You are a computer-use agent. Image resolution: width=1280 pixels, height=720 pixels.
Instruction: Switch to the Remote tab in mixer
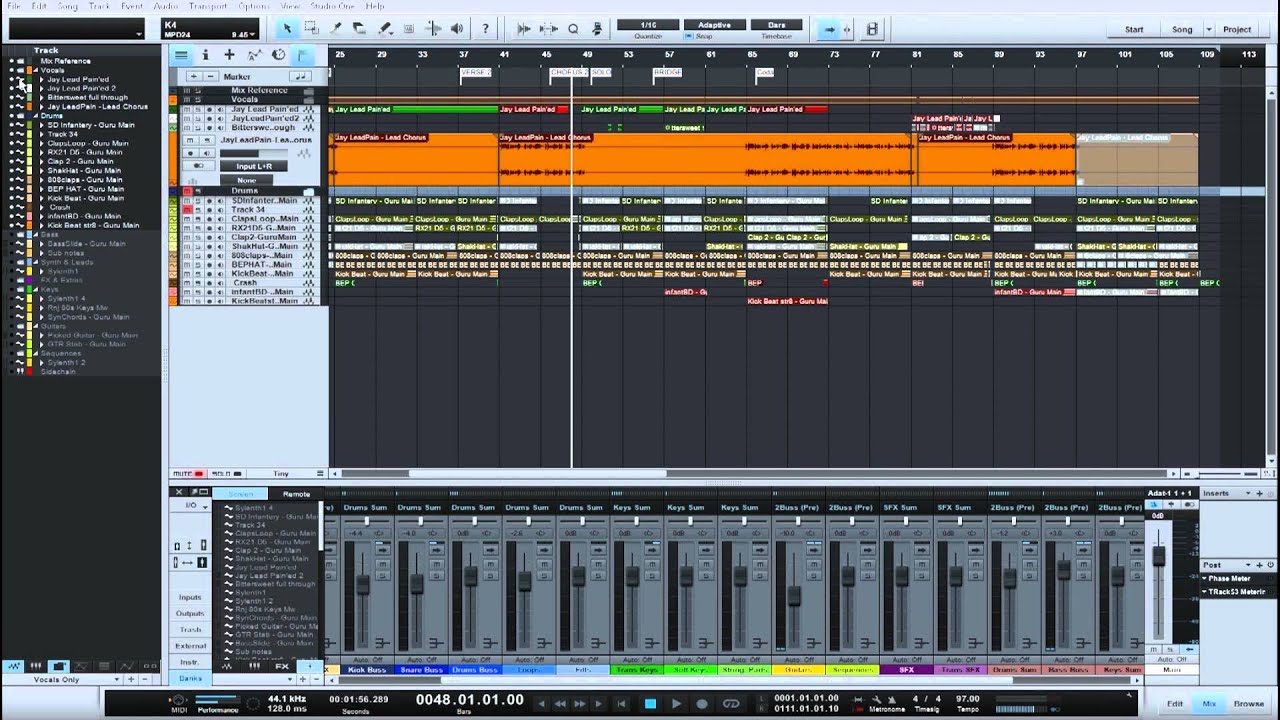click(296, 494)
